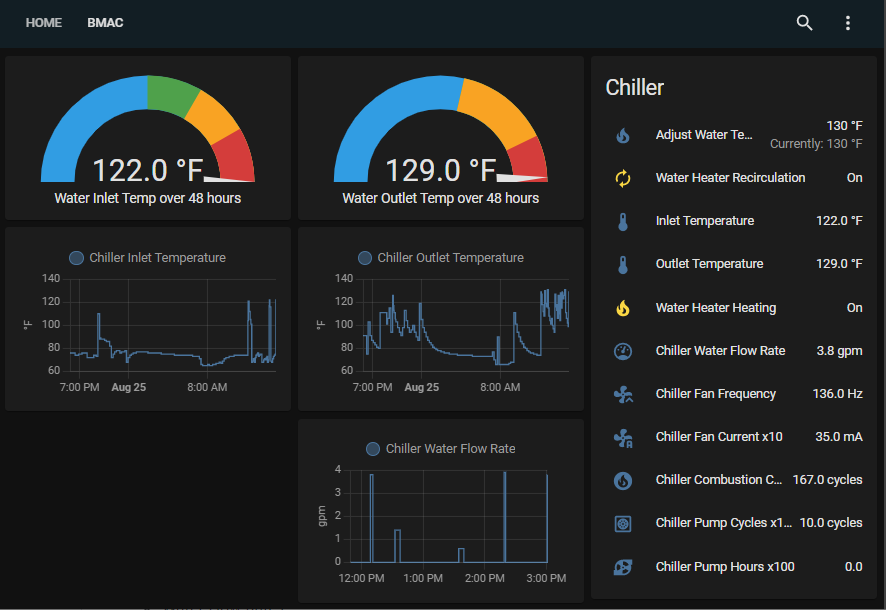Click the Chiller Combustion C... label

point(719,480)
